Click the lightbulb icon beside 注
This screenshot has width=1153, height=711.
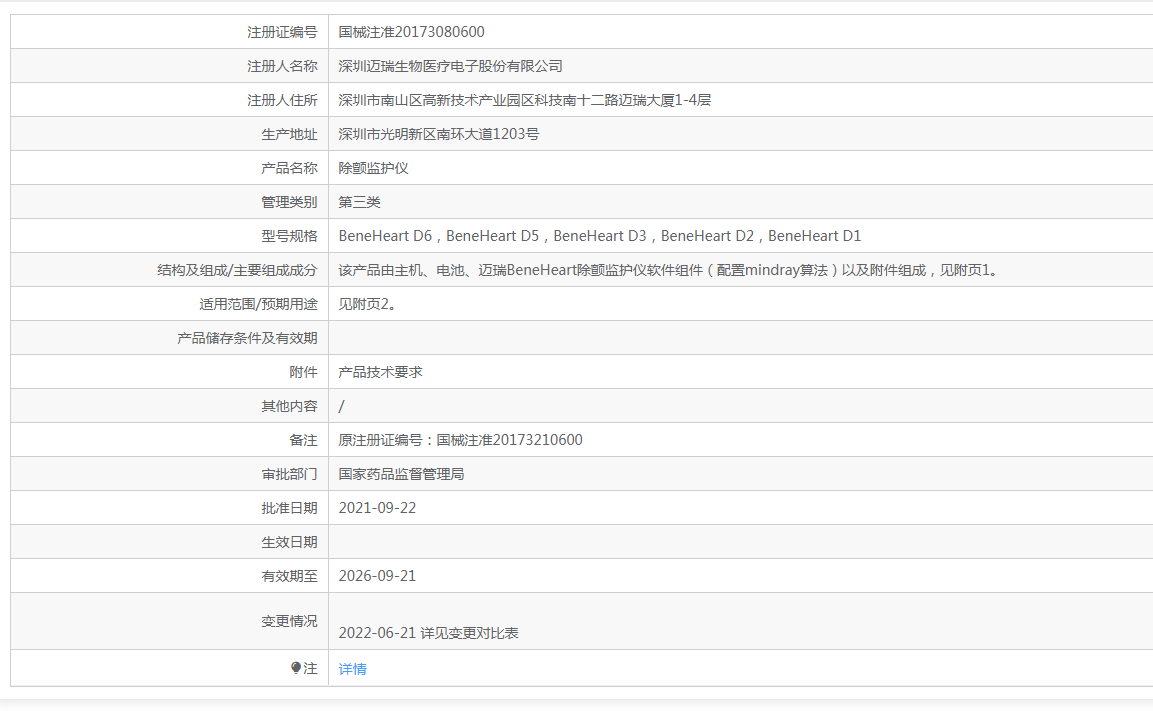(x=296, y=668)
